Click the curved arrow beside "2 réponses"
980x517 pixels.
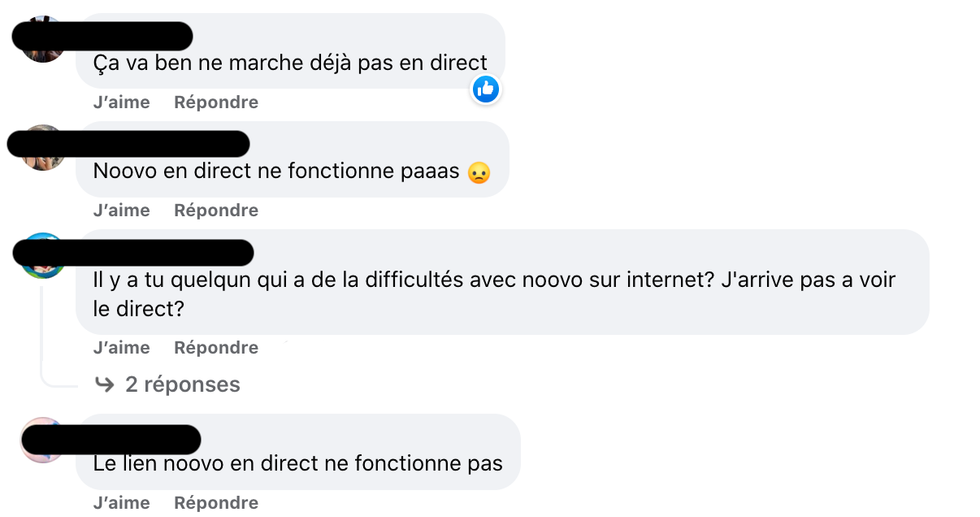[x=104, y=384]
